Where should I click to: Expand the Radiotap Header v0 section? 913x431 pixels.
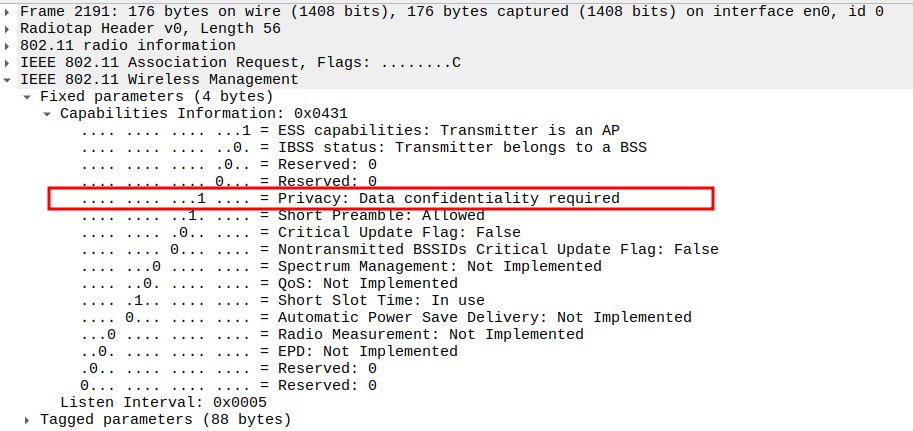tap(8, 29)
